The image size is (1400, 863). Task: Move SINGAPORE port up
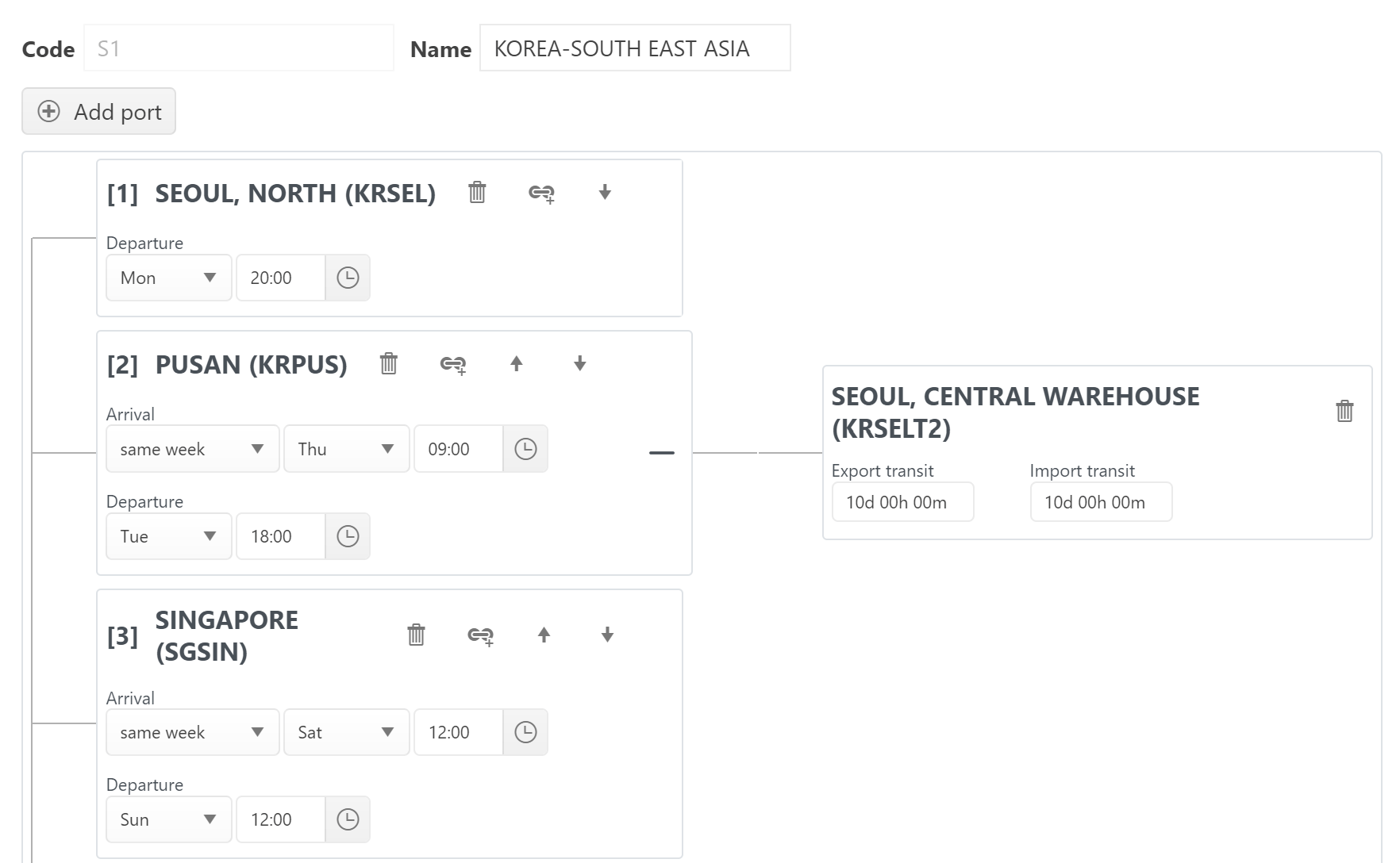[x=544, y=635]
